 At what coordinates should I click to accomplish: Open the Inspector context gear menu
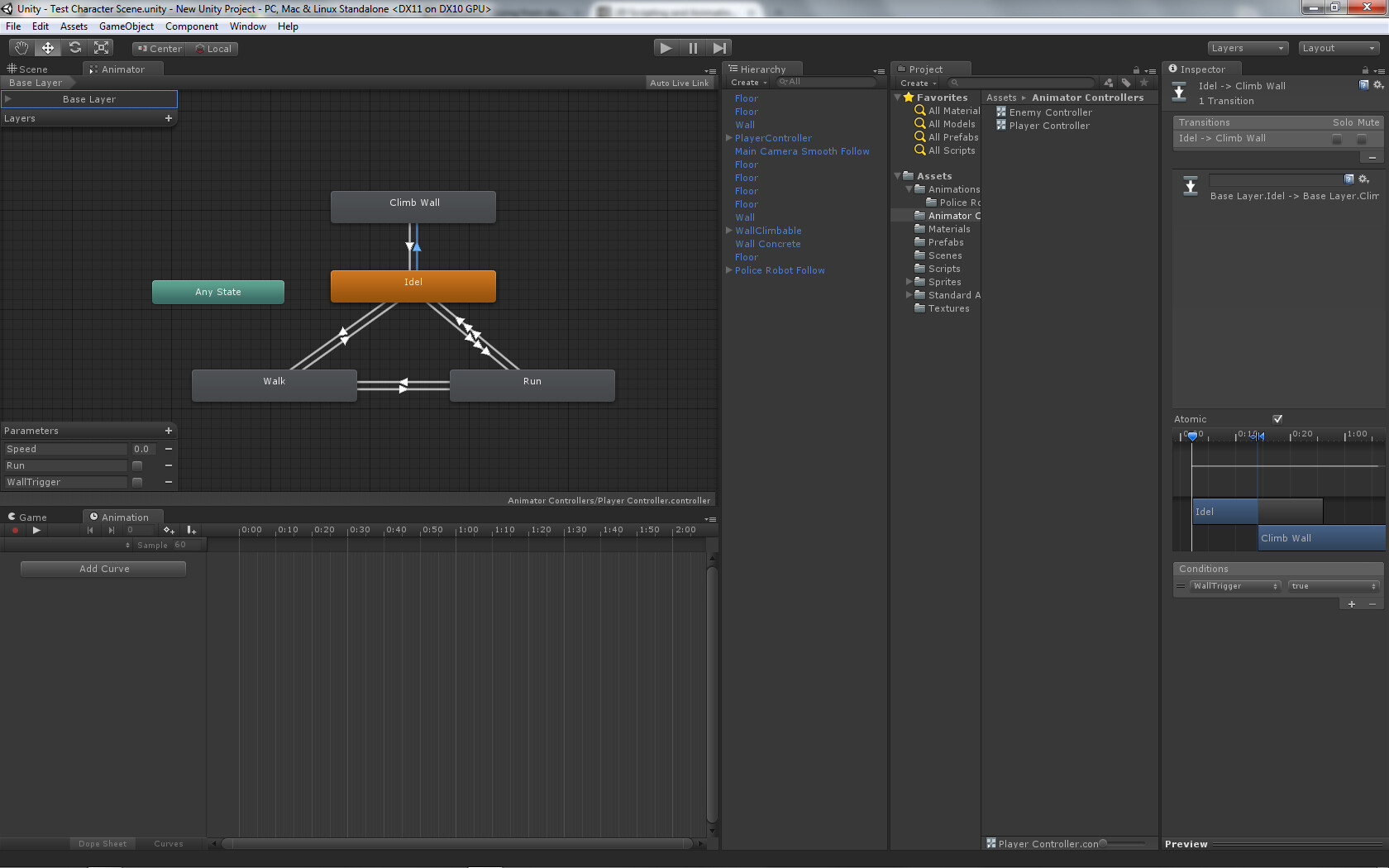[1378, 85]
